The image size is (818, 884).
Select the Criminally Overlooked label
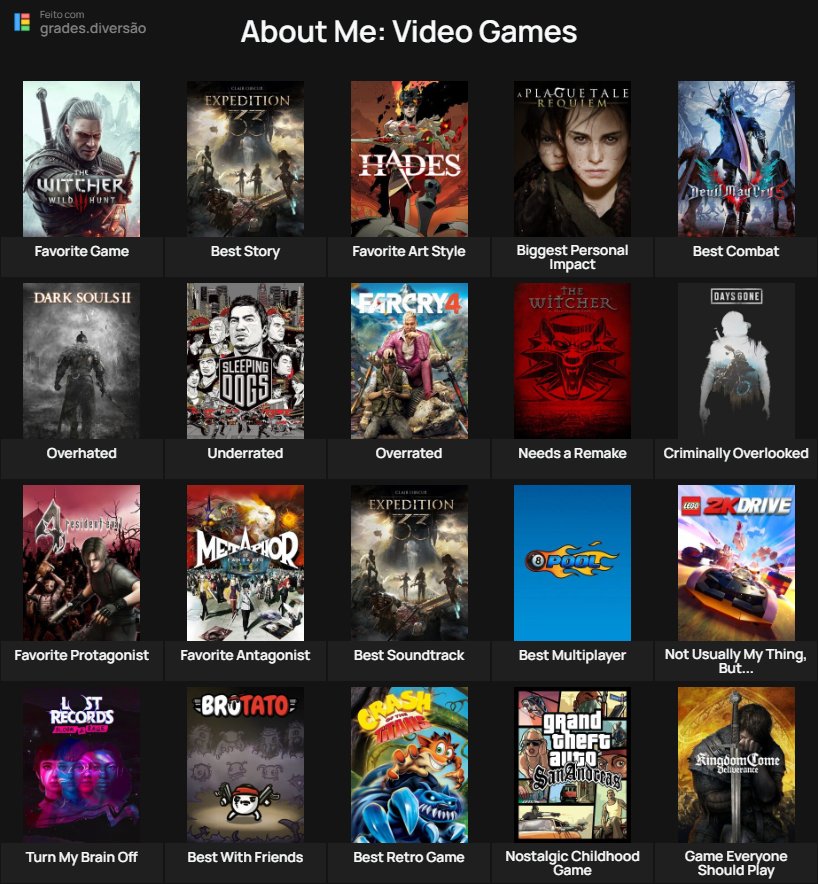tap(736, 453)
